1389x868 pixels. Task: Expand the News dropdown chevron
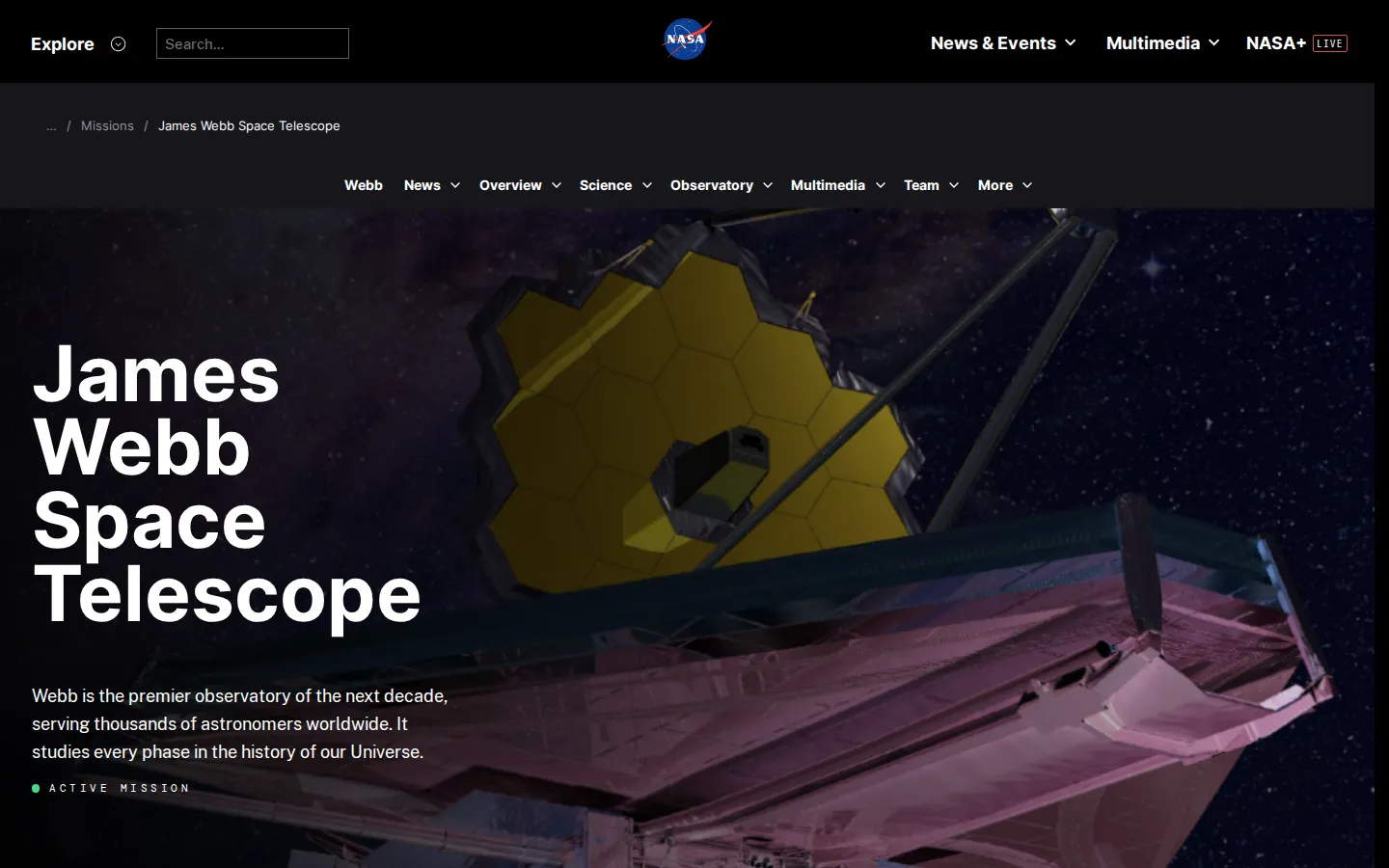[x=455, y=185]
